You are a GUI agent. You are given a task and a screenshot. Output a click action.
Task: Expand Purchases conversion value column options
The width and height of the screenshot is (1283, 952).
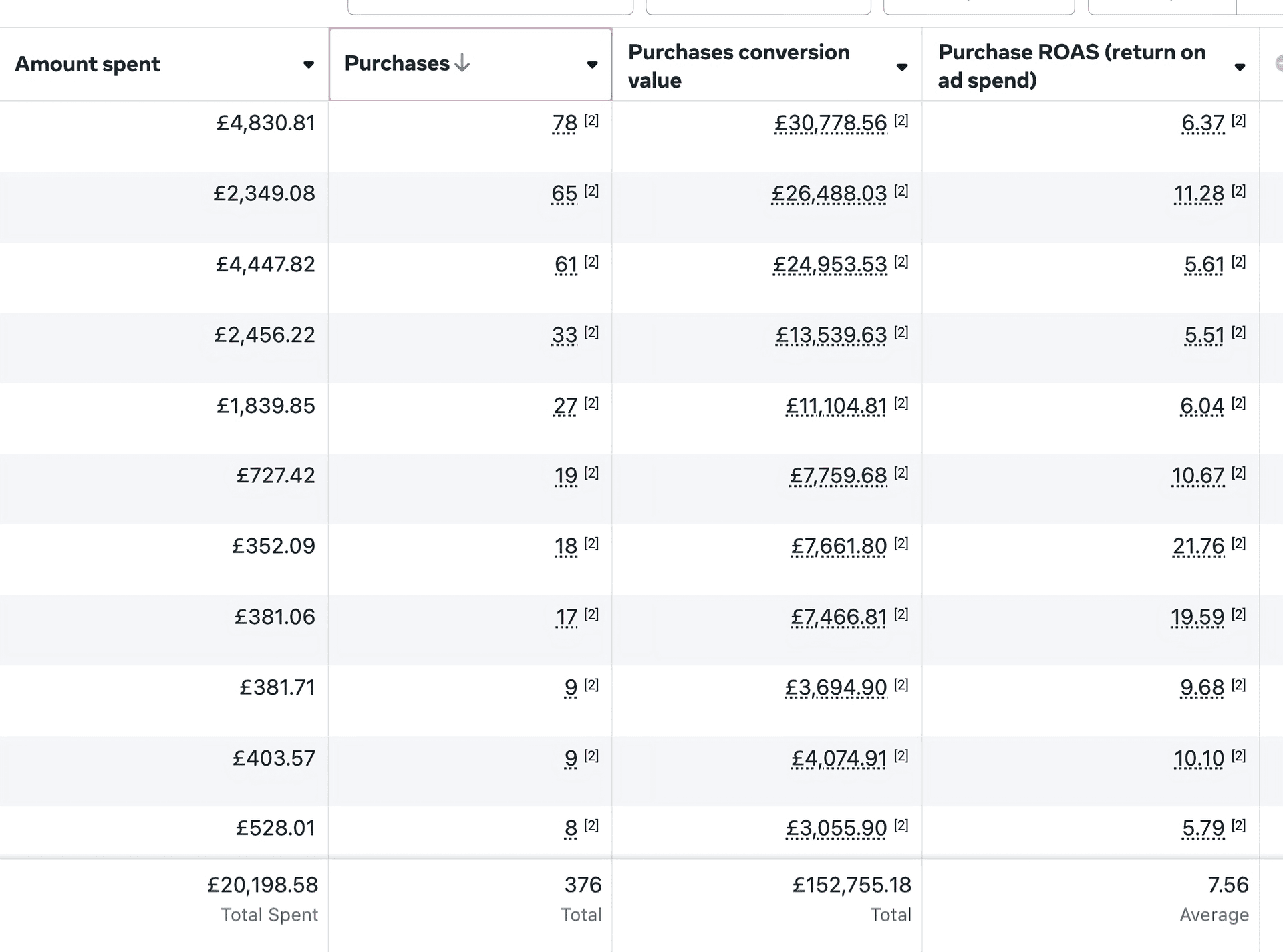tap(901, 67)
